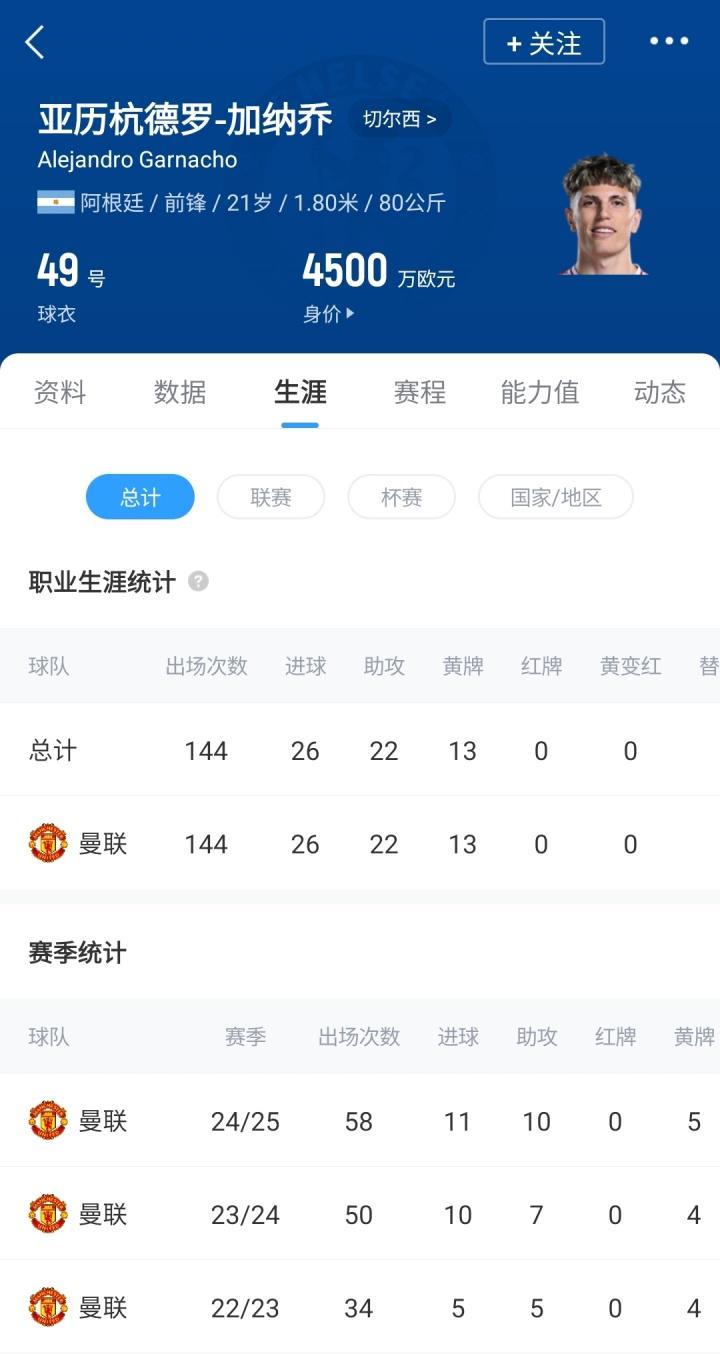Open the 能力值 tab
The image size is (720, 1354).
[540, 392]
